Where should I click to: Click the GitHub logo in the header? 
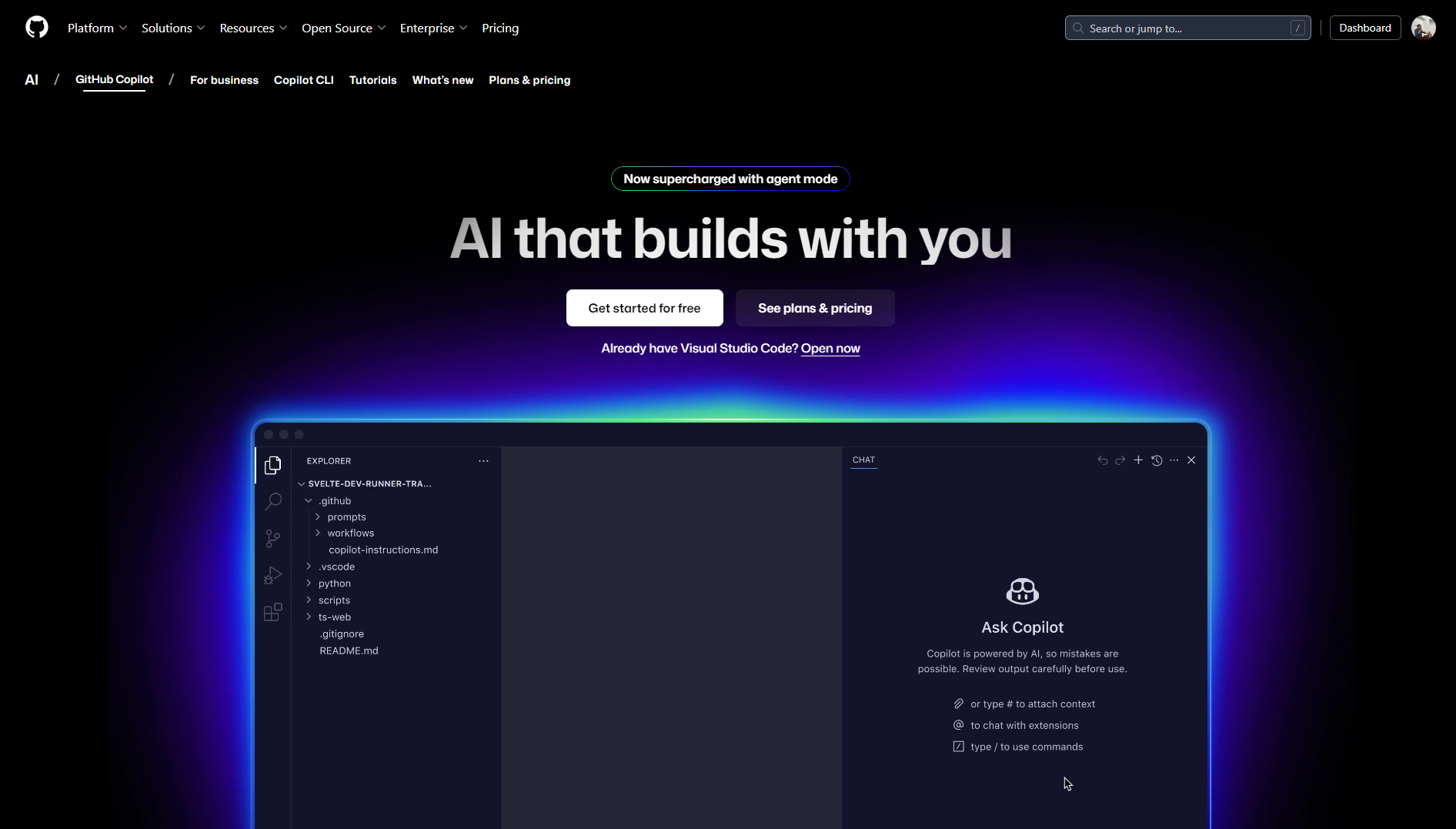[36, 27]
